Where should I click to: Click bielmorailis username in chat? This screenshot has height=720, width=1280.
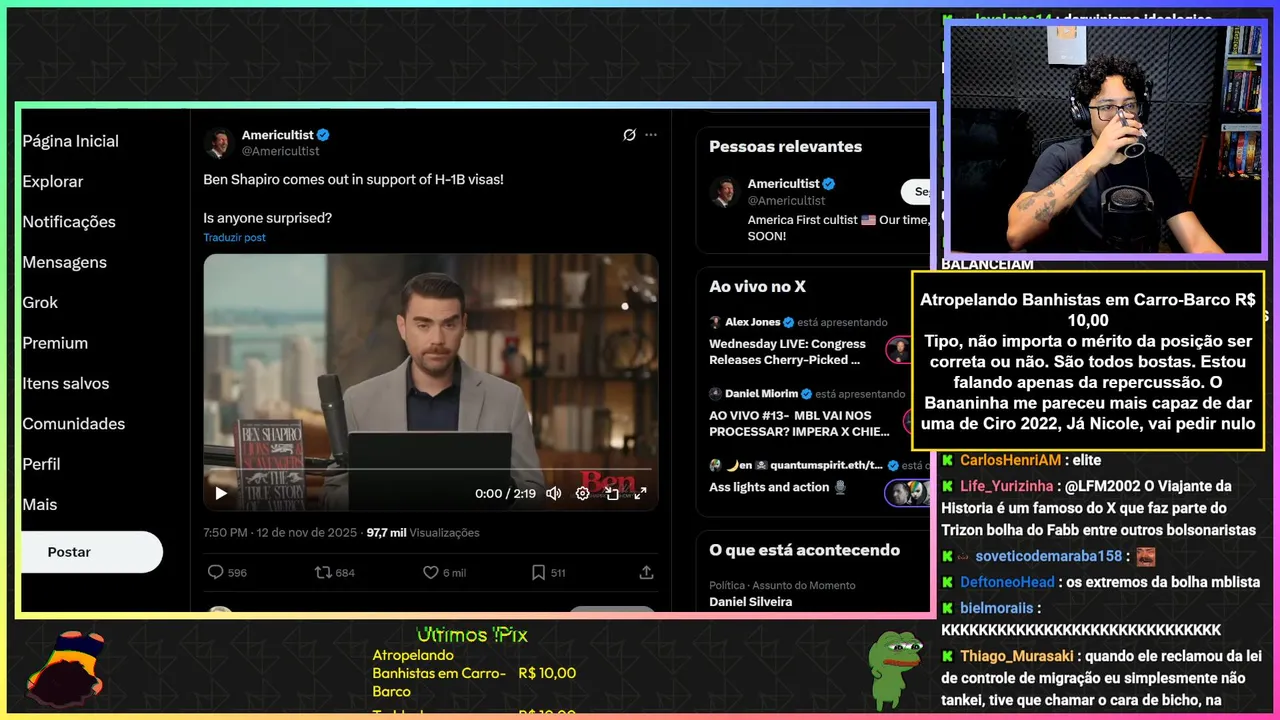tap(996, 608)
